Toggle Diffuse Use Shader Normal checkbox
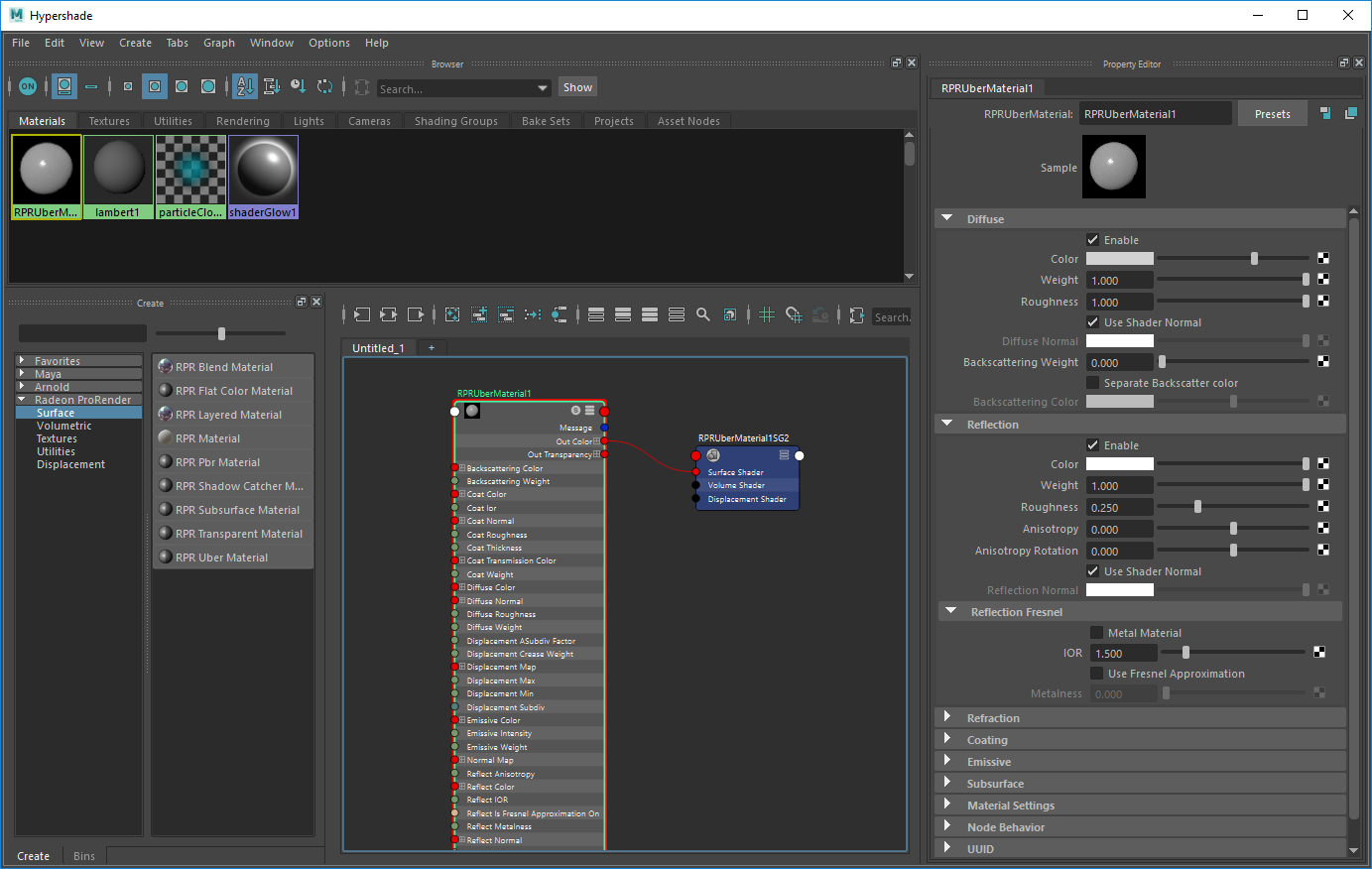Viewport: 1372px width, 869px height. [x=1092, y=322]
